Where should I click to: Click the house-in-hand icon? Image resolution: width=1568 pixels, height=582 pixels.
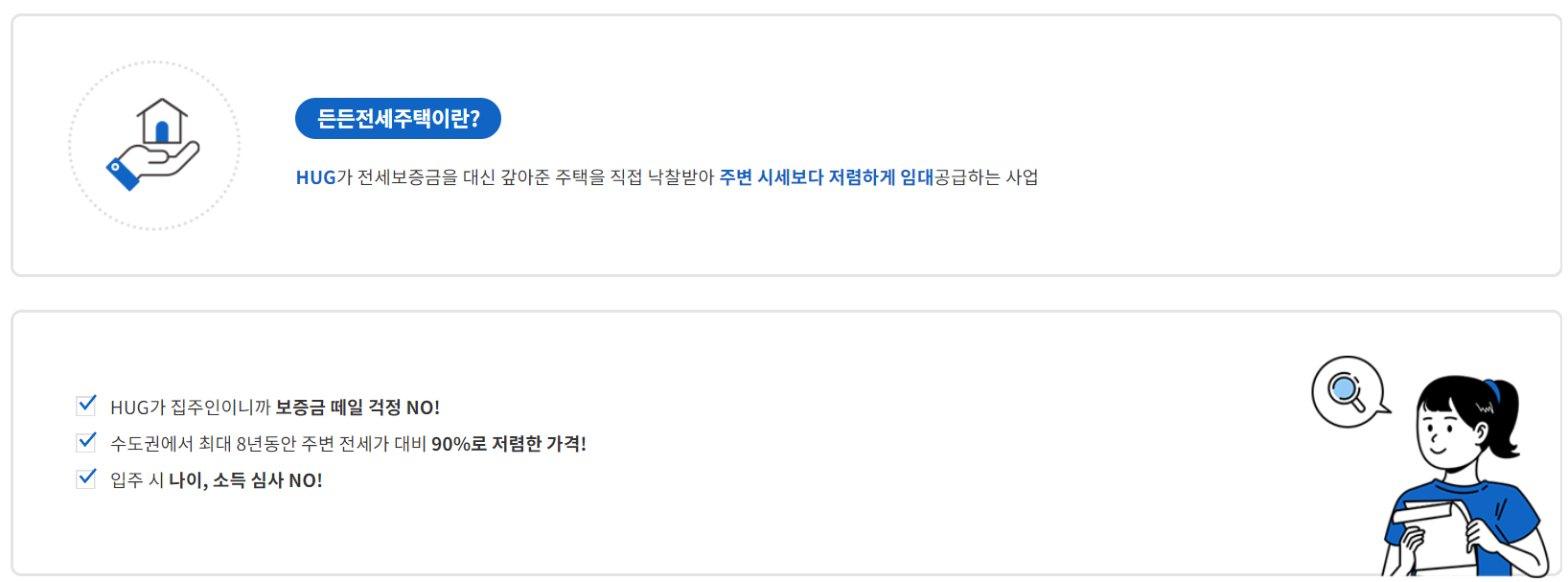click(153, 145)
